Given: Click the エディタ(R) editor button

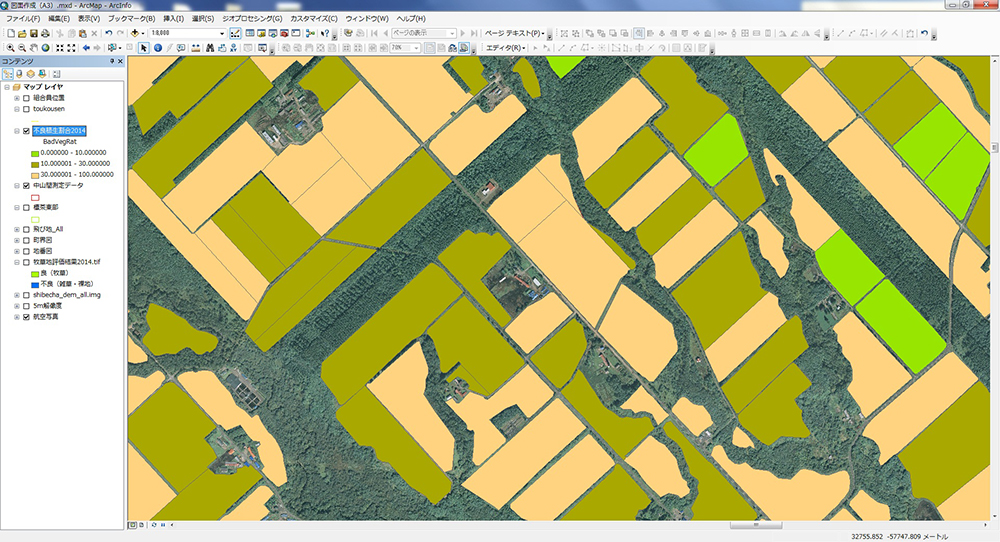Looking at the screenshot, I should [505, 47].
